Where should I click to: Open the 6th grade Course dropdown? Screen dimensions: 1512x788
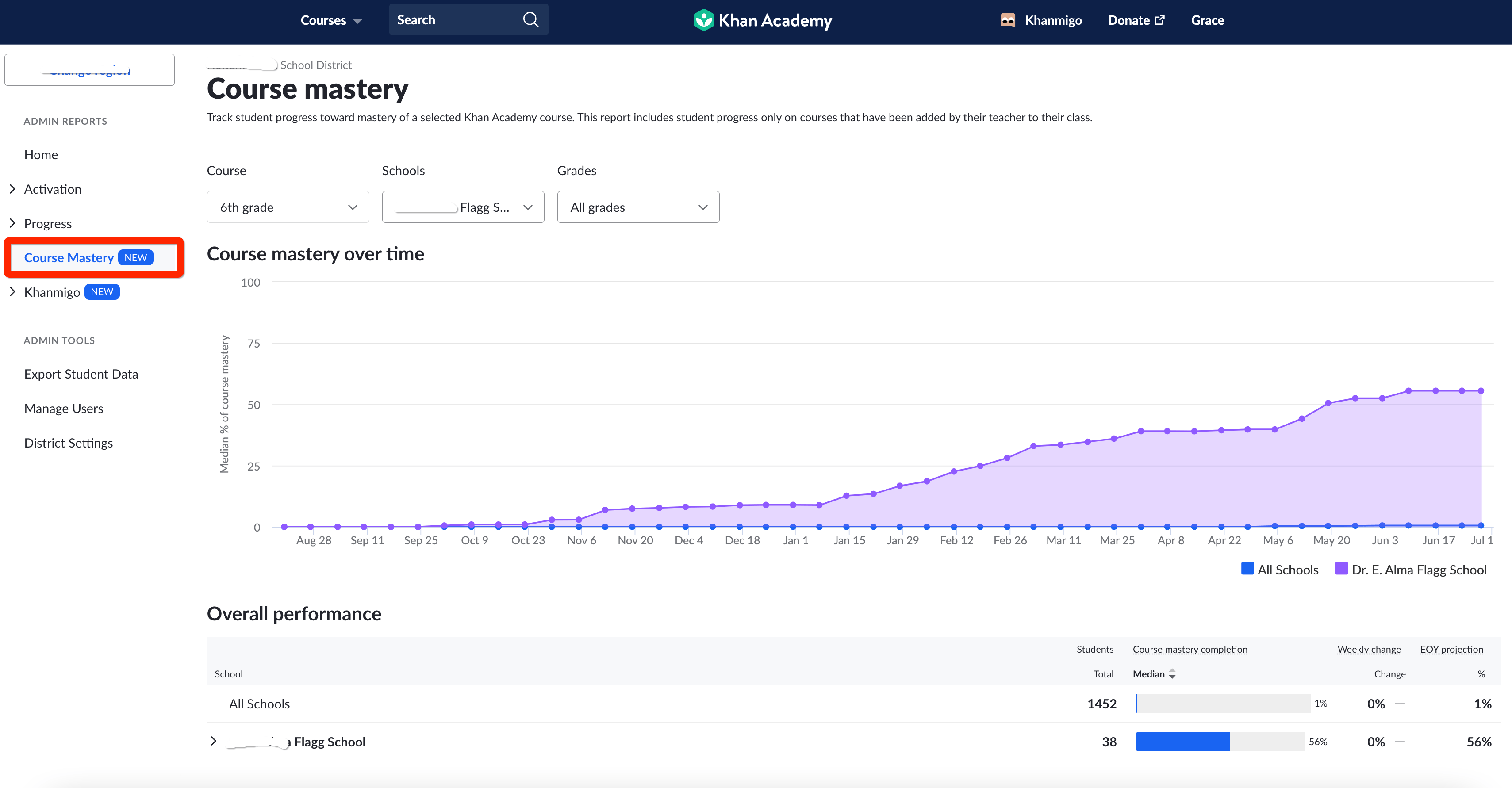click(x=288, y=207)
